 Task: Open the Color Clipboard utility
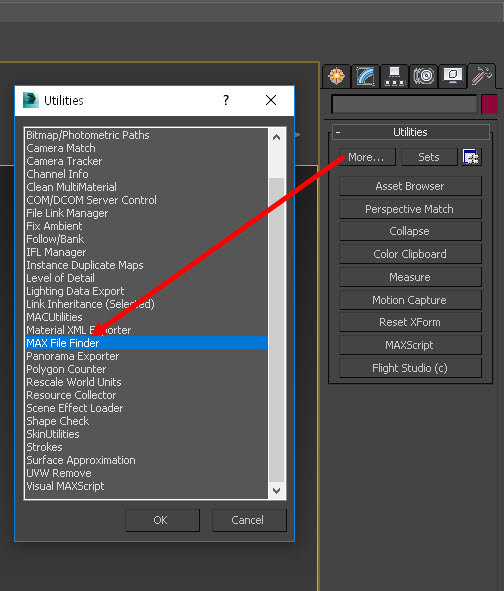click(x=410, y=254)
